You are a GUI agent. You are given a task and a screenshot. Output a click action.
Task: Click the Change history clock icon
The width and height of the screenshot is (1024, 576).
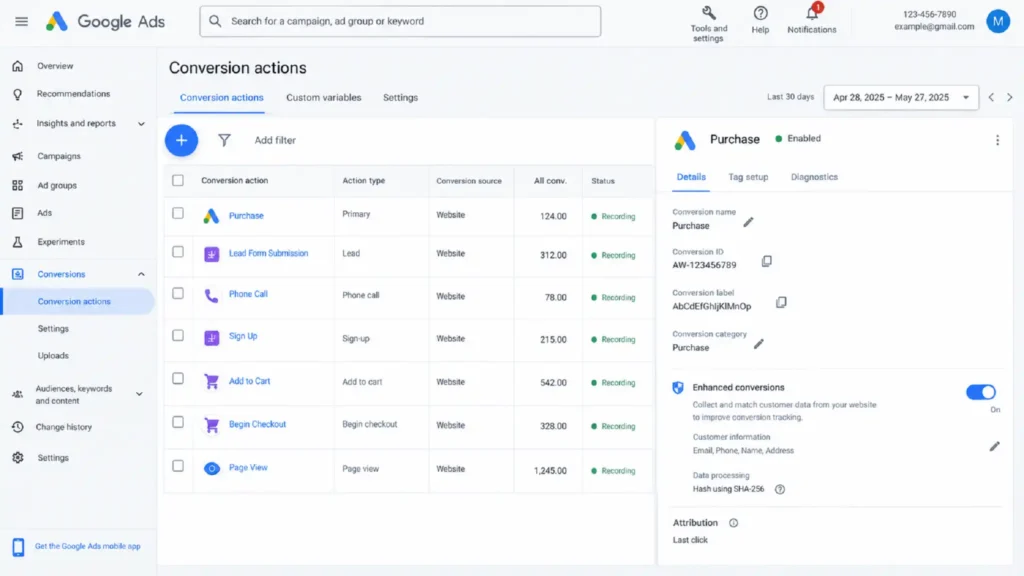click(x=18, y=427)
